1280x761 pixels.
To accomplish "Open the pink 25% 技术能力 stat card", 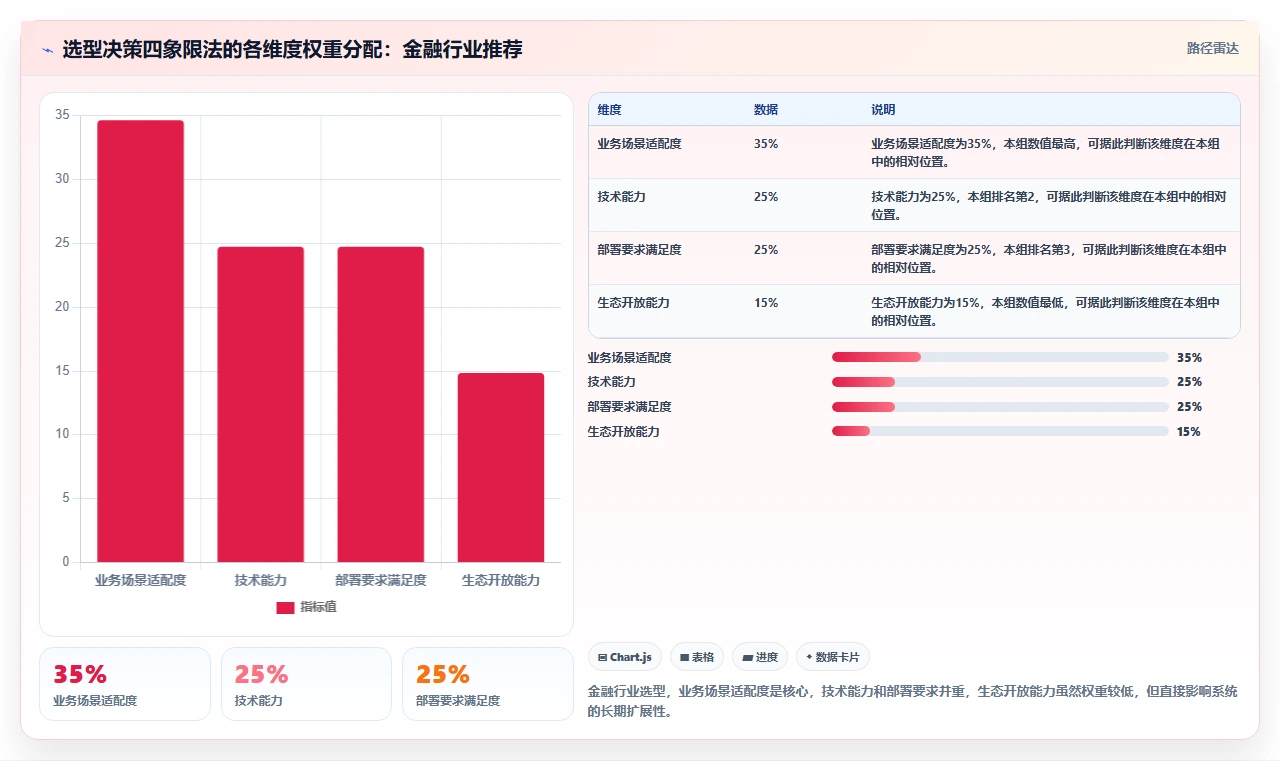I will click(306, 684).
